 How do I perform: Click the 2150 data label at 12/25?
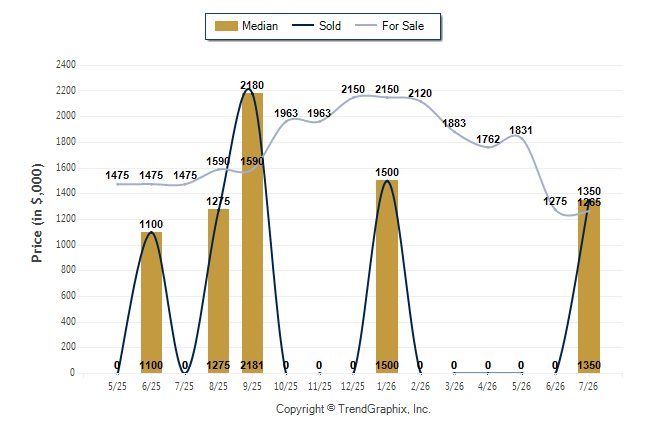click(353, 89)
